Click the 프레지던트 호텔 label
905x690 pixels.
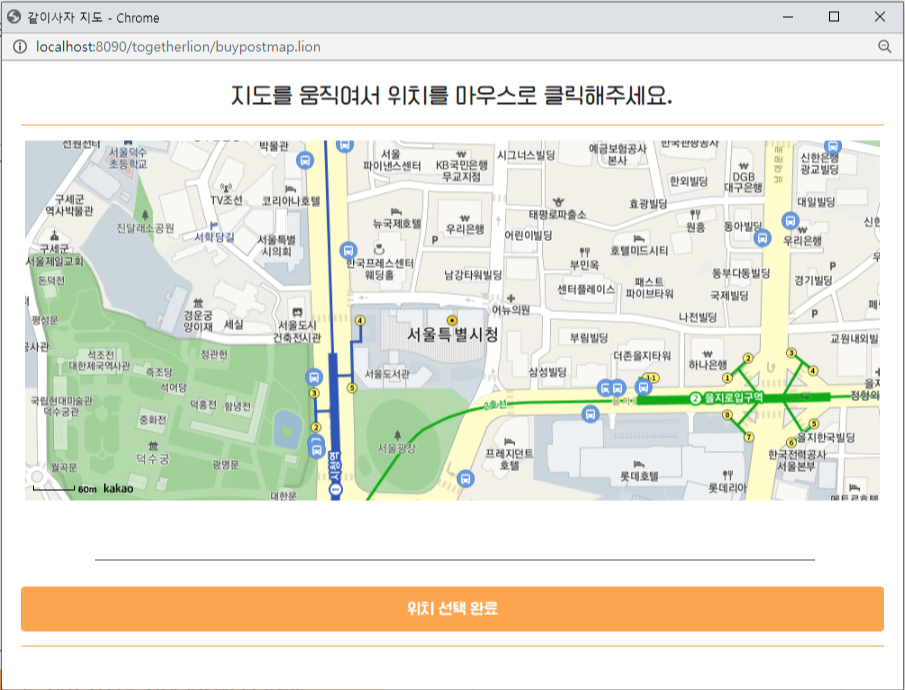[509, 459]
